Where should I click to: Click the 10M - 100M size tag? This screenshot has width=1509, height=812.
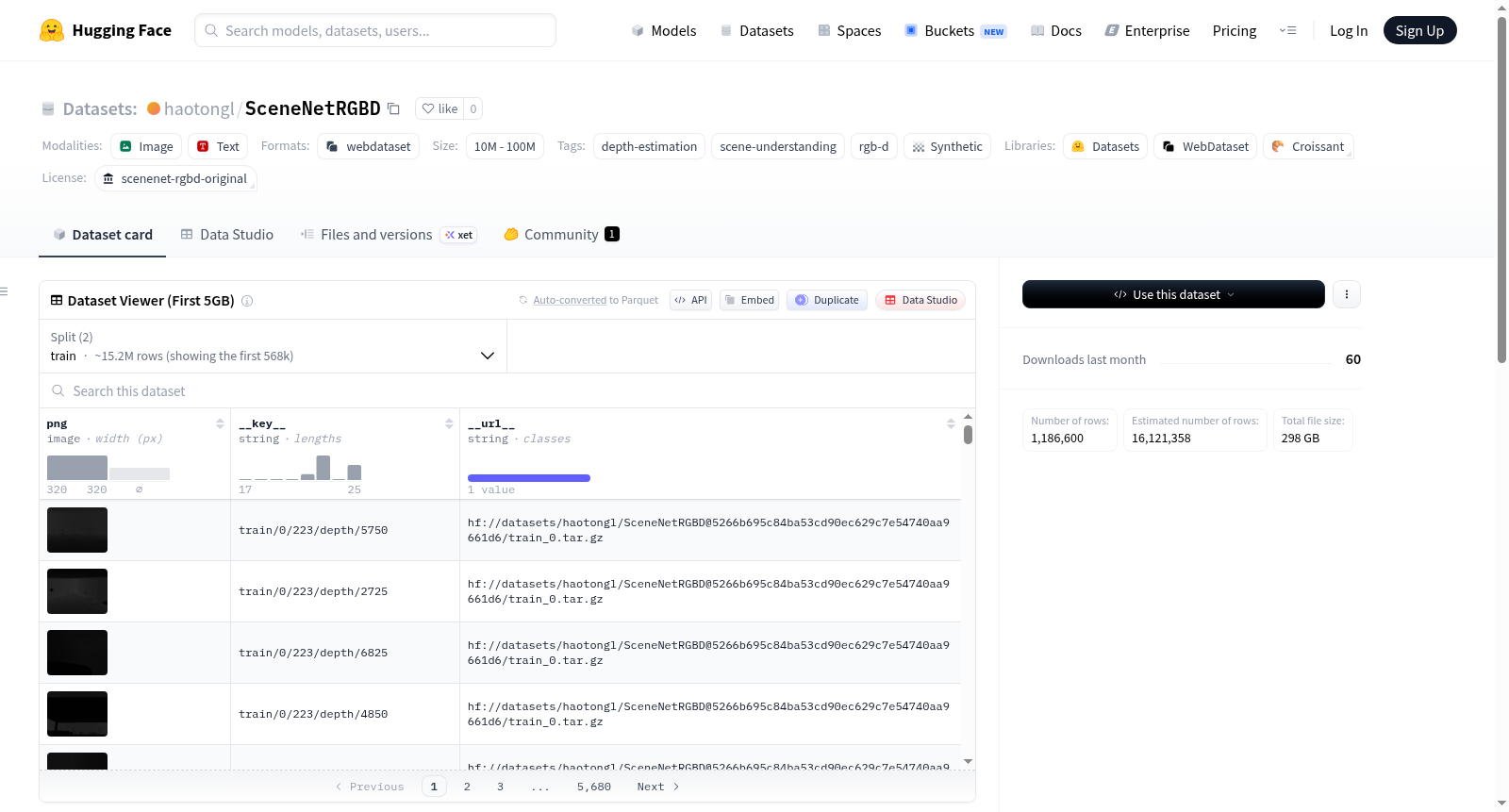pos(505,146)
